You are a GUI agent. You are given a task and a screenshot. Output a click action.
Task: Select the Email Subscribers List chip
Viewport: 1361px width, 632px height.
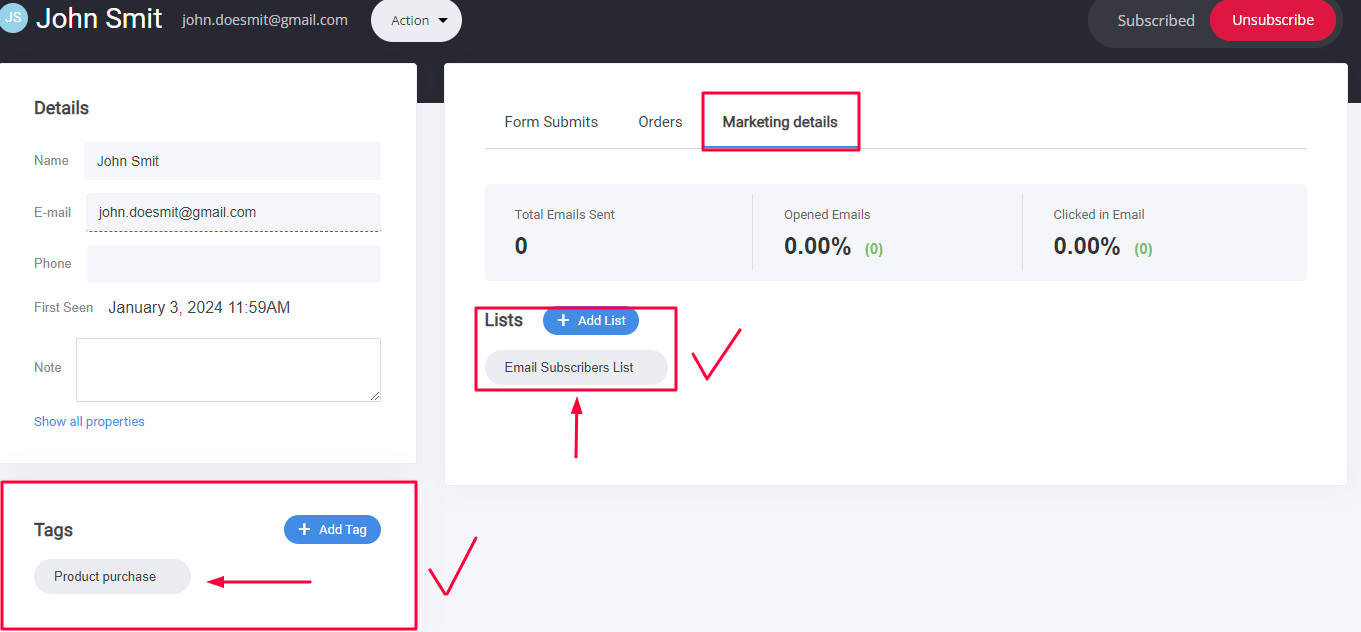[x=569, y=368]
